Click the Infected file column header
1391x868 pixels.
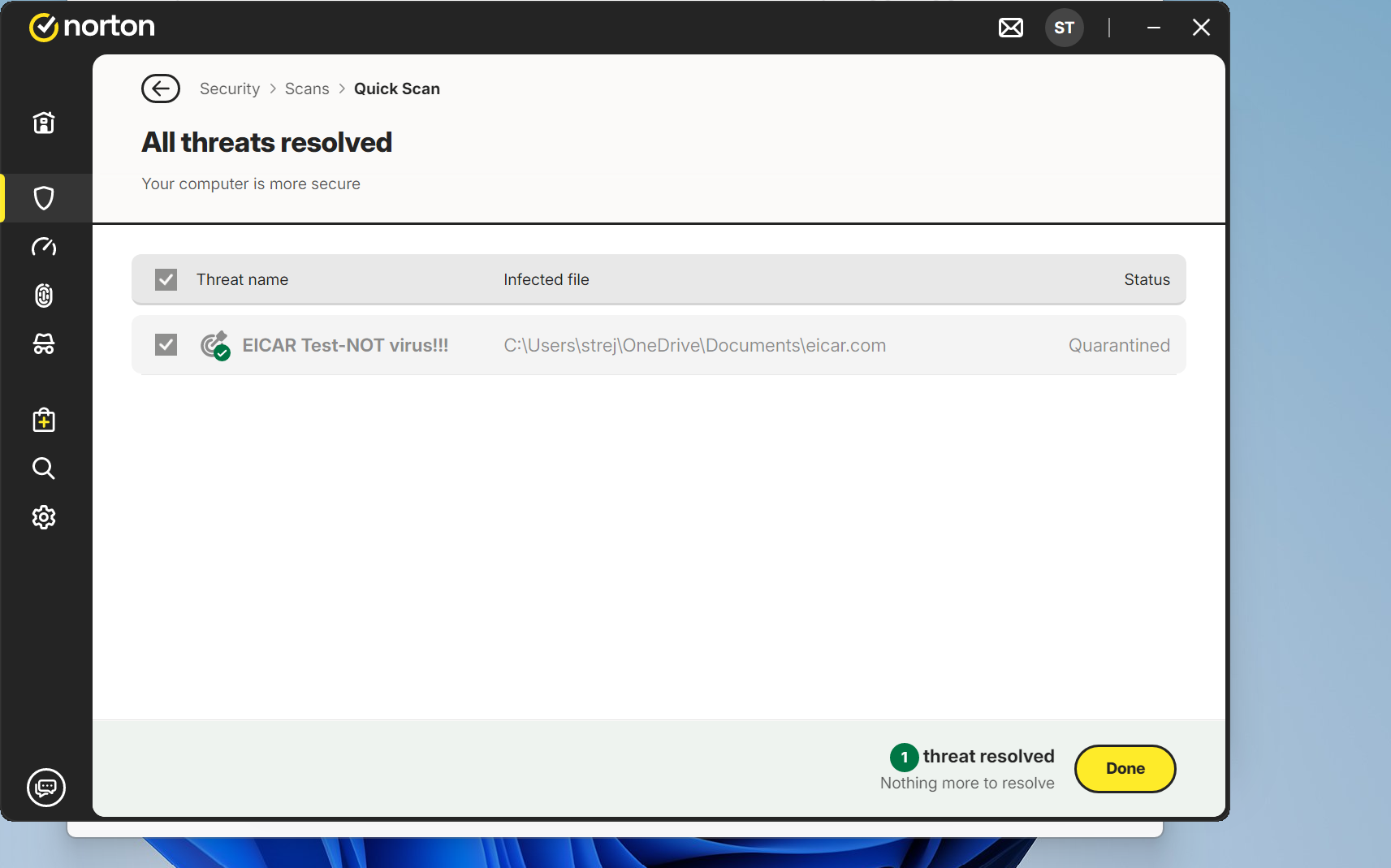[x=546, y=279]
